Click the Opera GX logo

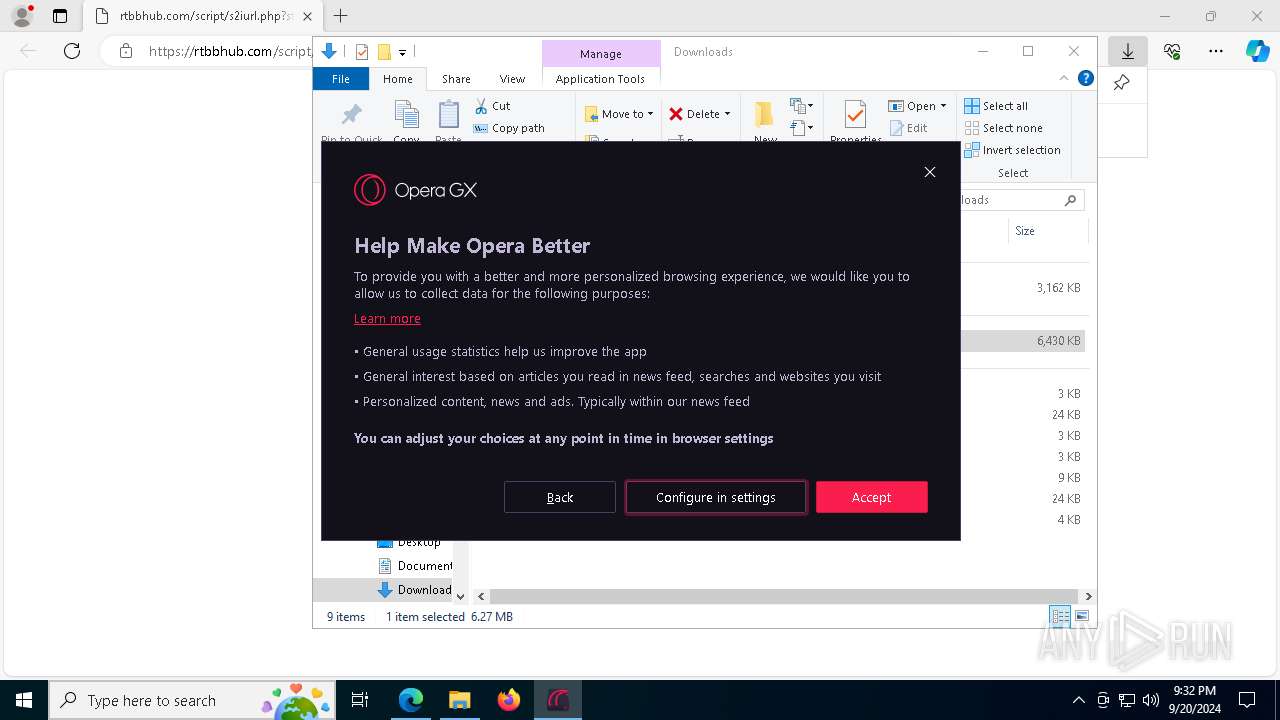click(x=415, y=190)
